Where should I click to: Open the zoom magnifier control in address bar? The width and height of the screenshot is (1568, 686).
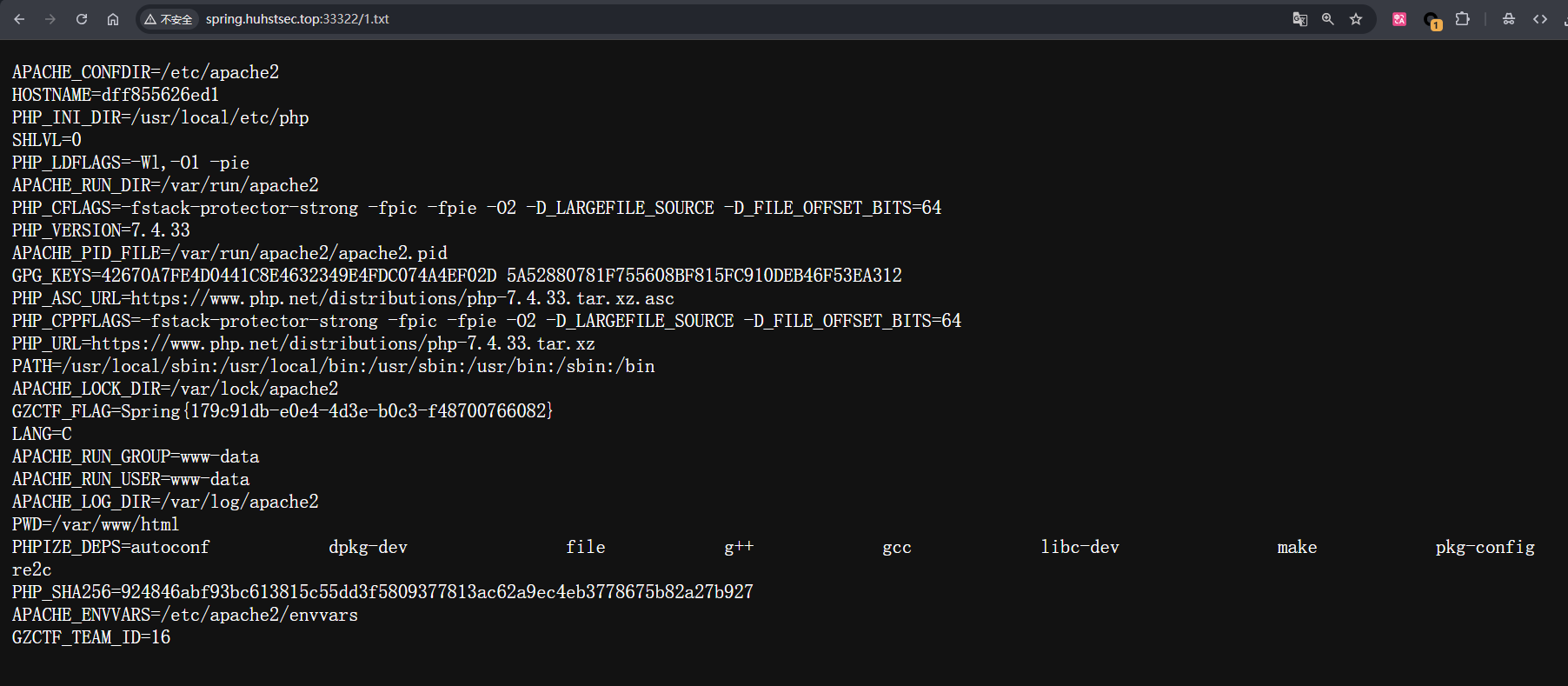[x=1327, y=19]
